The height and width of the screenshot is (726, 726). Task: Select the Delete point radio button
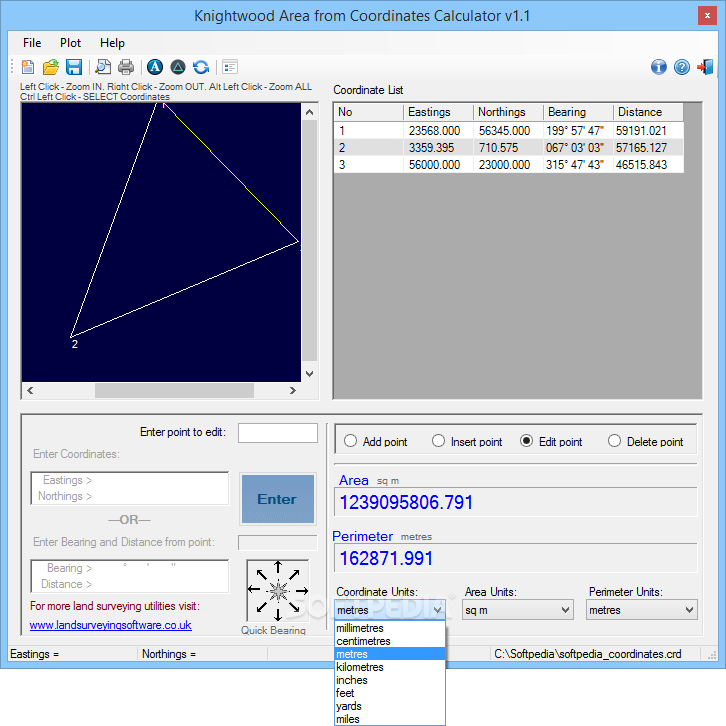[x=614, y=441]
